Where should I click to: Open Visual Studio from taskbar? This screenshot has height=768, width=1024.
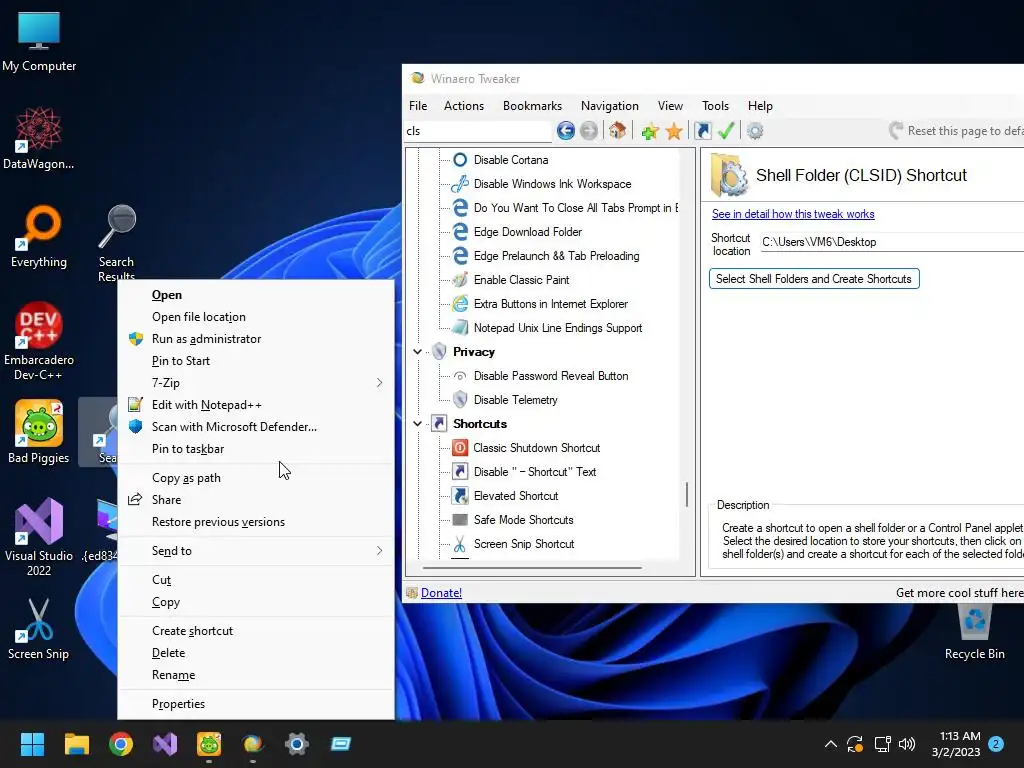[x=165, y=744]
